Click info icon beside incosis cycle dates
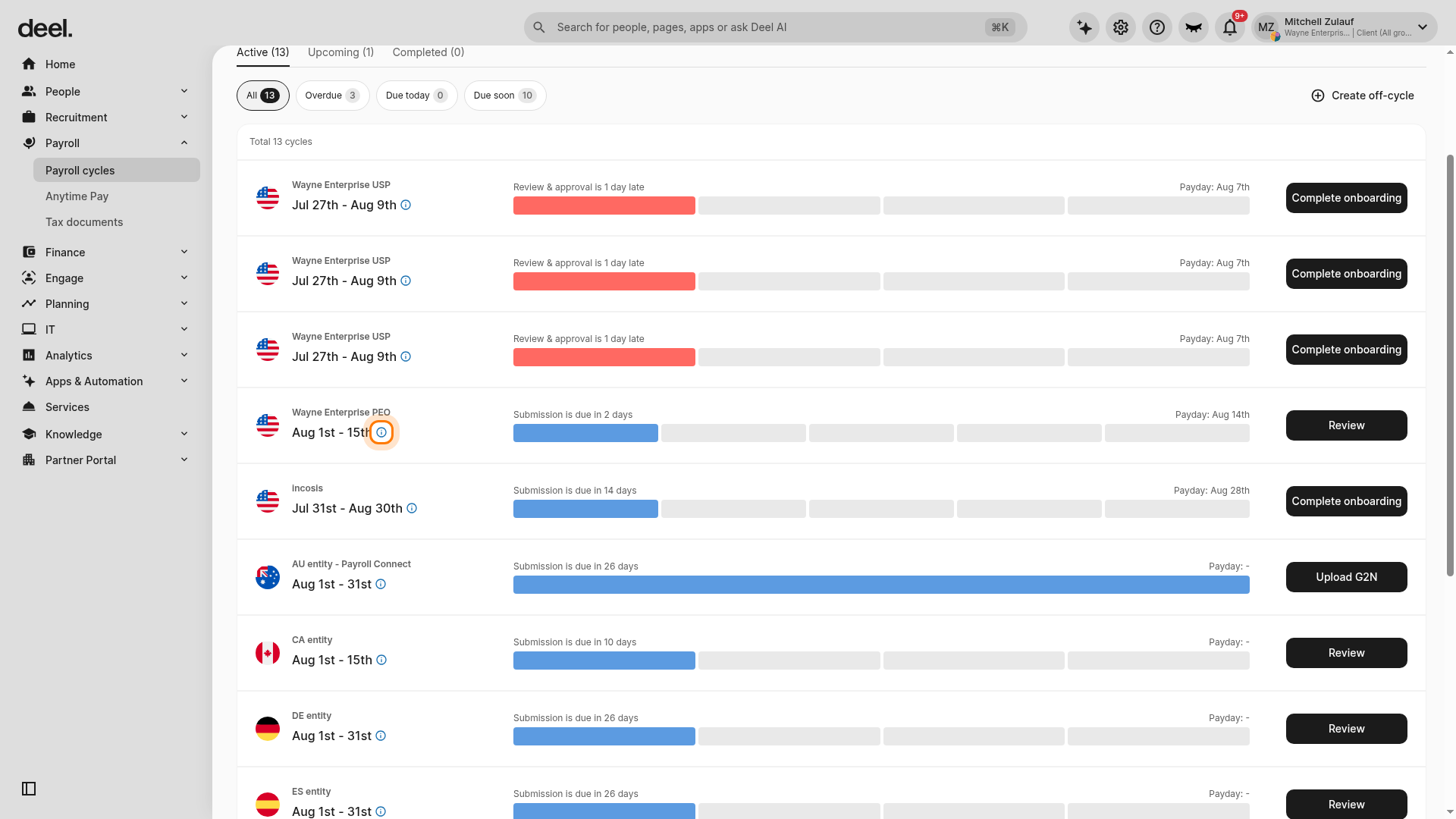The width and height of the screenshot is (1456, 819). 412,509
